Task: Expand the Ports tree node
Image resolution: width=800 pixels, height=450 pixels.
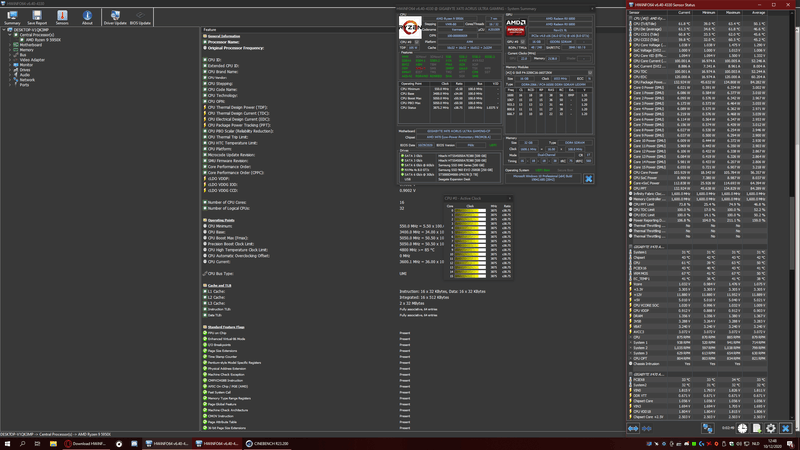Action: 10,85
